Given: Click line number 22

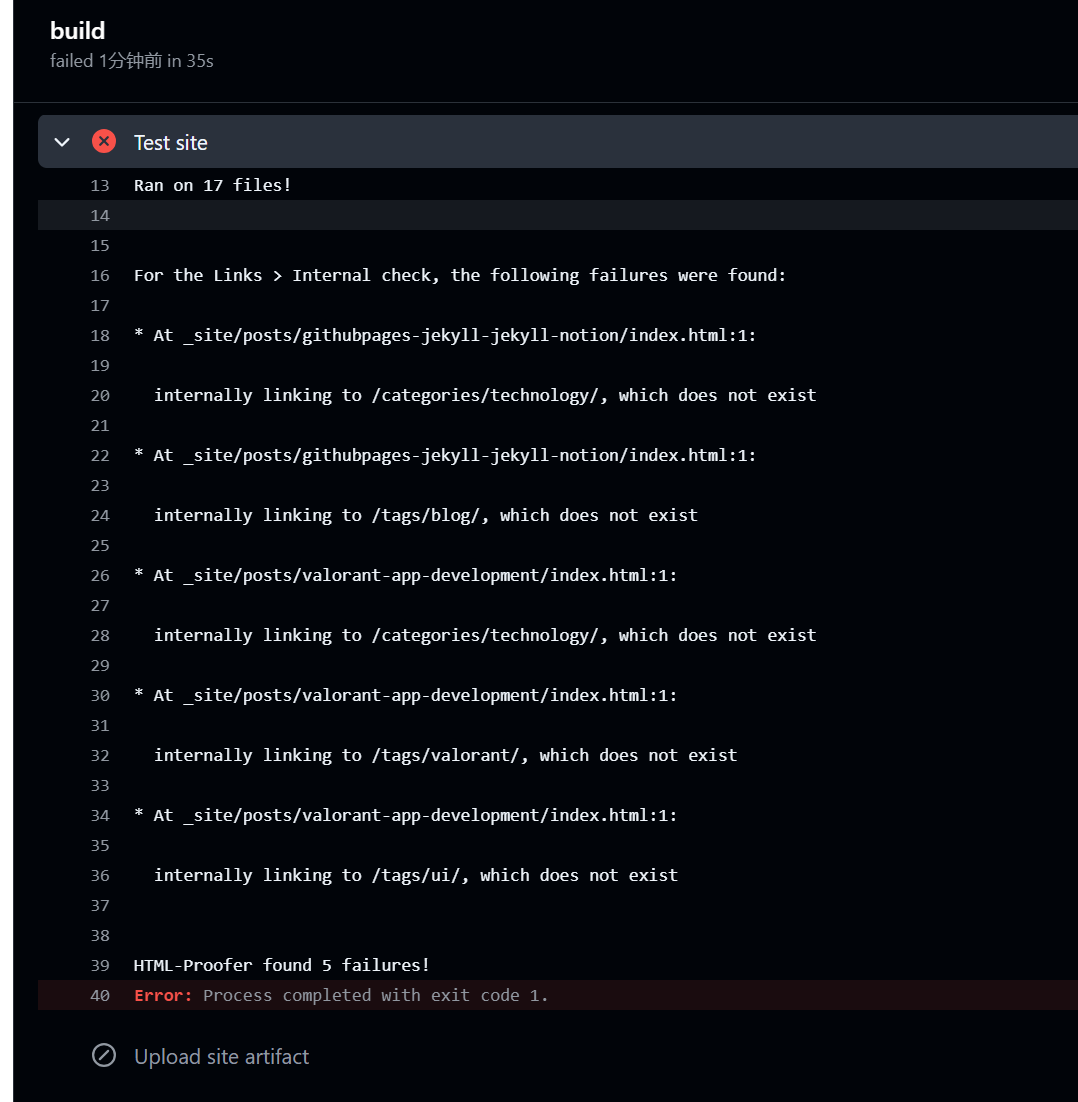Looking at the screenshot, I should 100,455.
